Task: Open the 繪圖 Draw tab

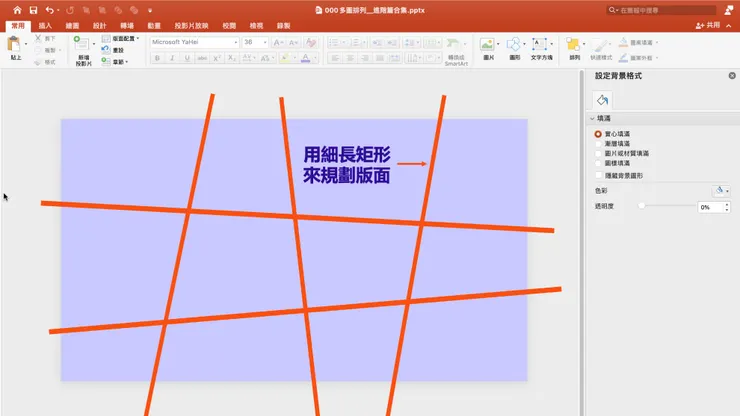Action: pos(72,26)
